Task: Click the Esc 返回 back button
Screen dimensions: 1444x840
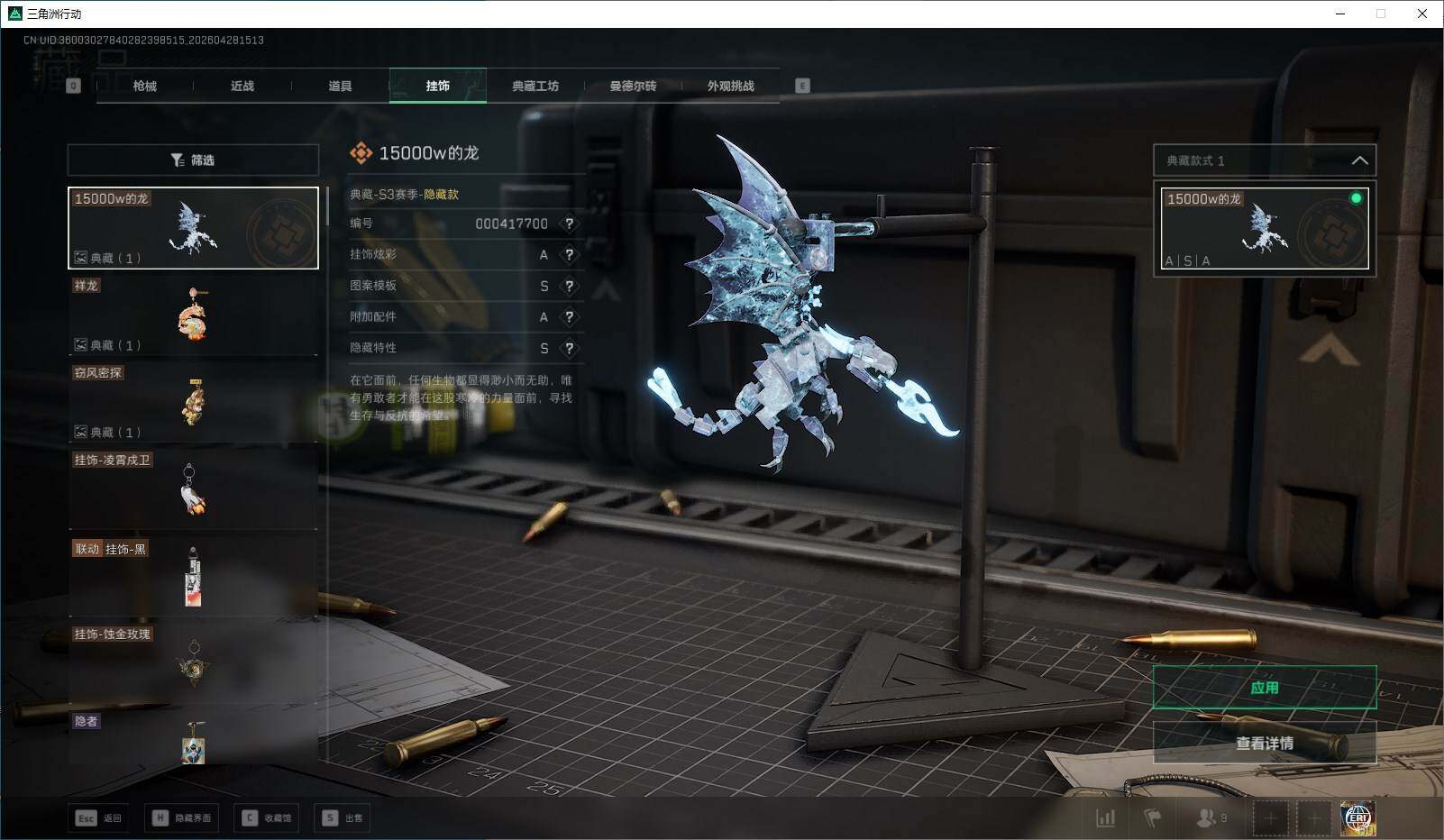Action: (x=98, y=817)
